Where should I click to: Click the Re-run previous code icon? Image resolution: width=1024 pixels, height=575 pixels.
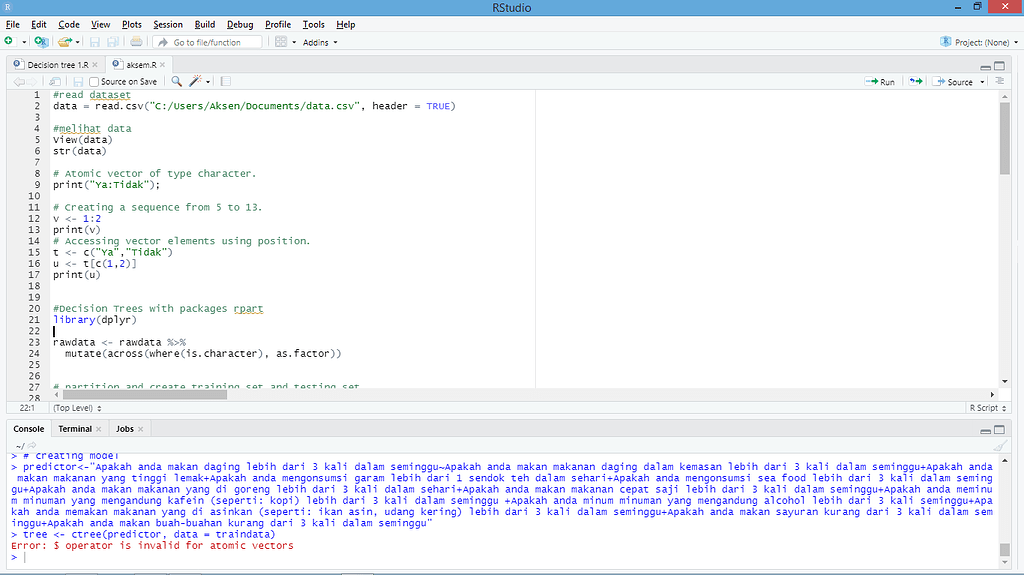916,82
